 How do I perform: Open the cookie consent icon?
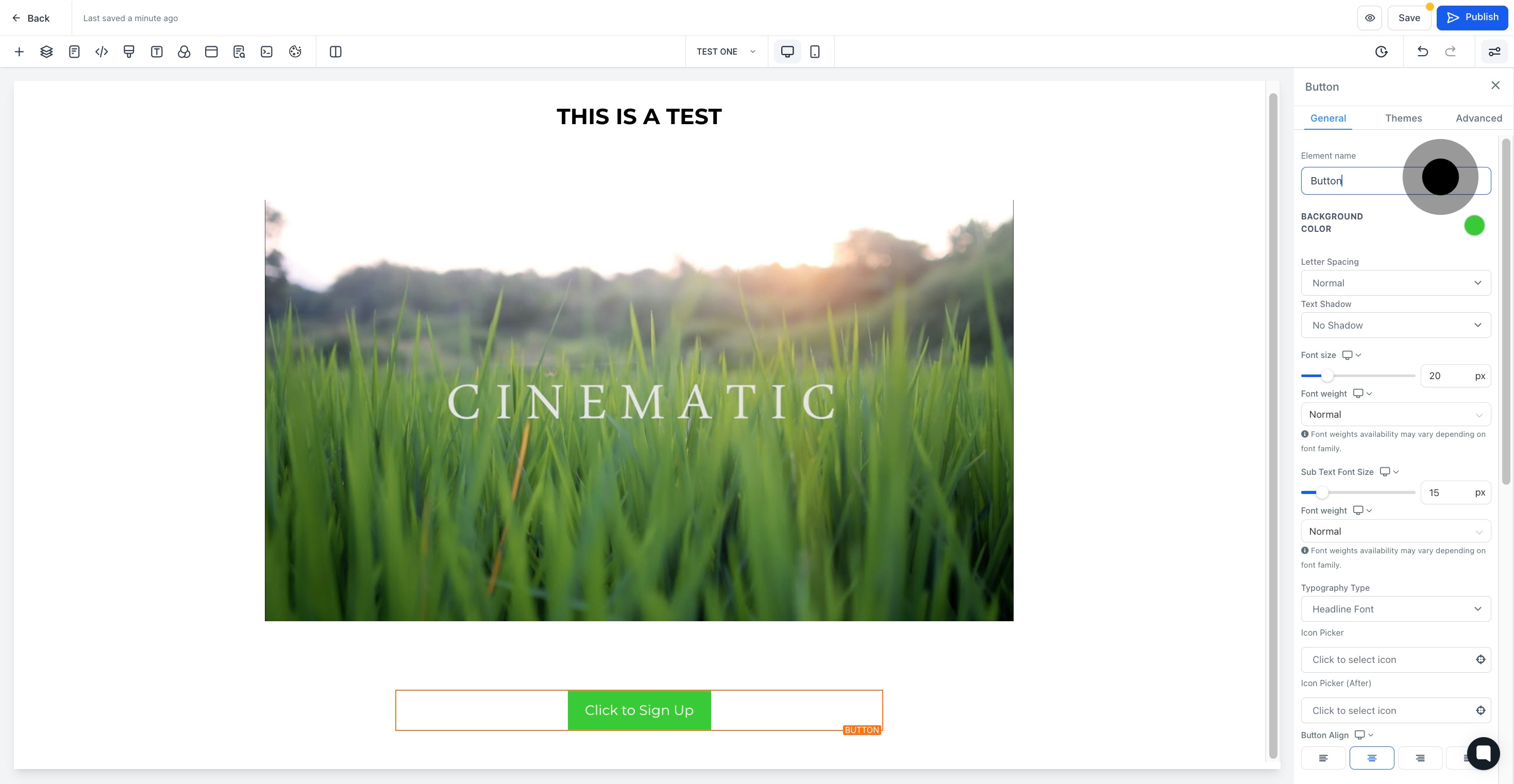(295, 52)
